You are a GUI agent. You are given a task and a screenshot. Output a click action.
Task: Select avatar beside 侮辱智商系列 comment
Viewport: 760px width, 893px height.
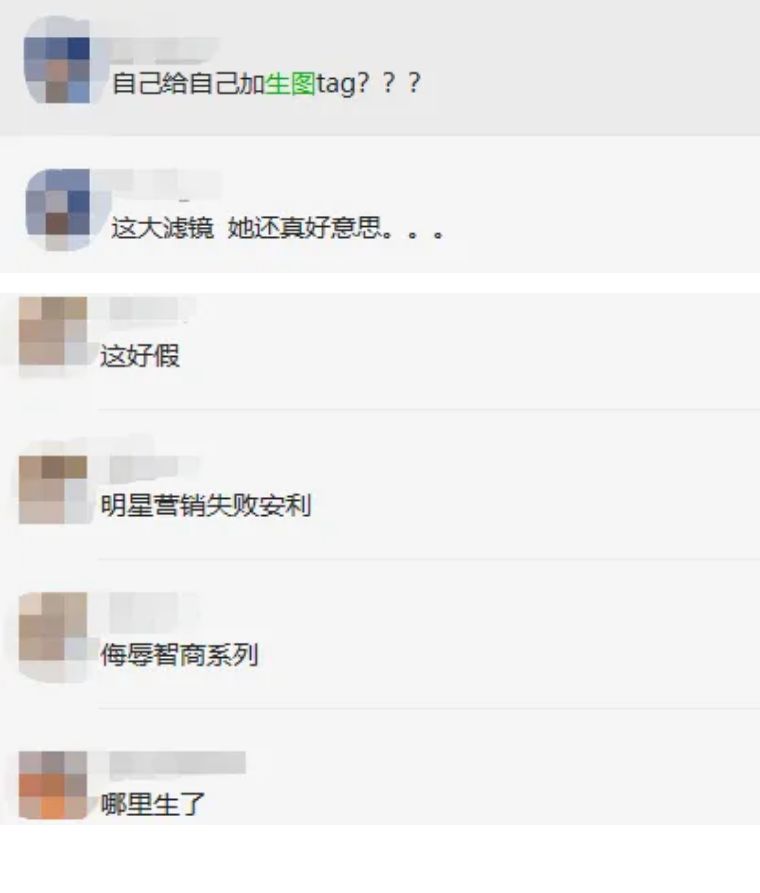pyautogui.click(x=53, y=626)
